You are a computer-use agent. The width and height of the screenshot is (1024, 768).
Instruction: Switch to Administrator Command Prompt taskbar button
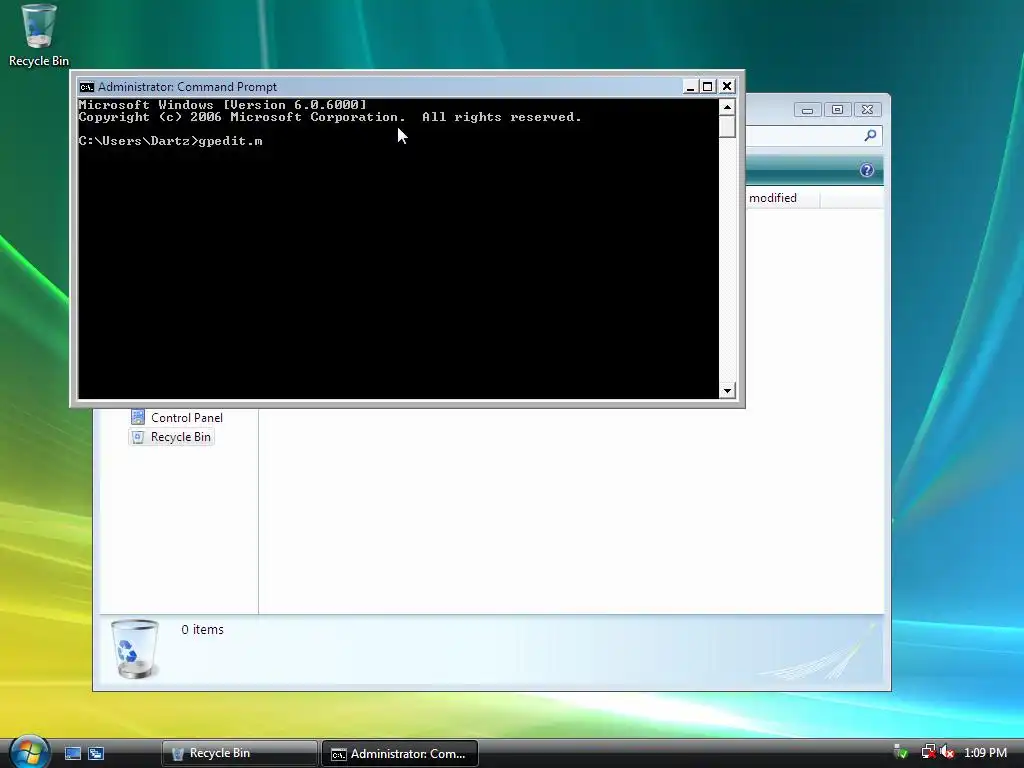(x=400, y=754)
